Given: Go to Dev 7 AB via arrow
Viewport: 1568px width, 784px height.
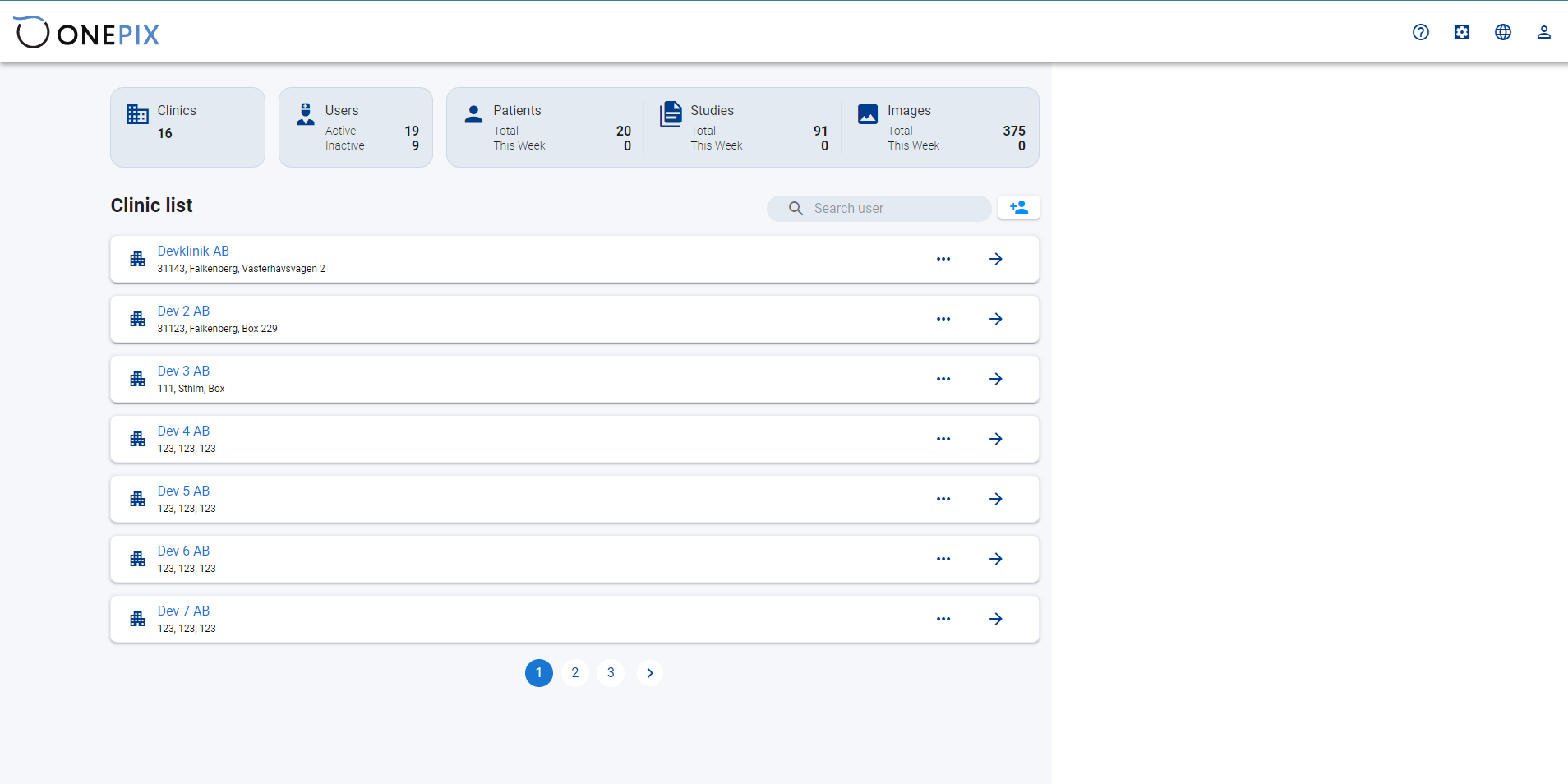Looking at the screenshot, I should coord(996,619).
